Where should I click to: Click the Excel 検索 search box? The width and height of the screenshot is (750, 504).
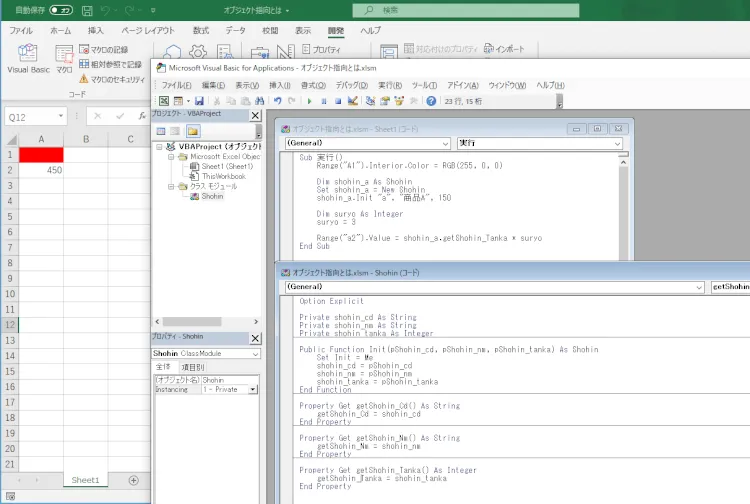465,10
